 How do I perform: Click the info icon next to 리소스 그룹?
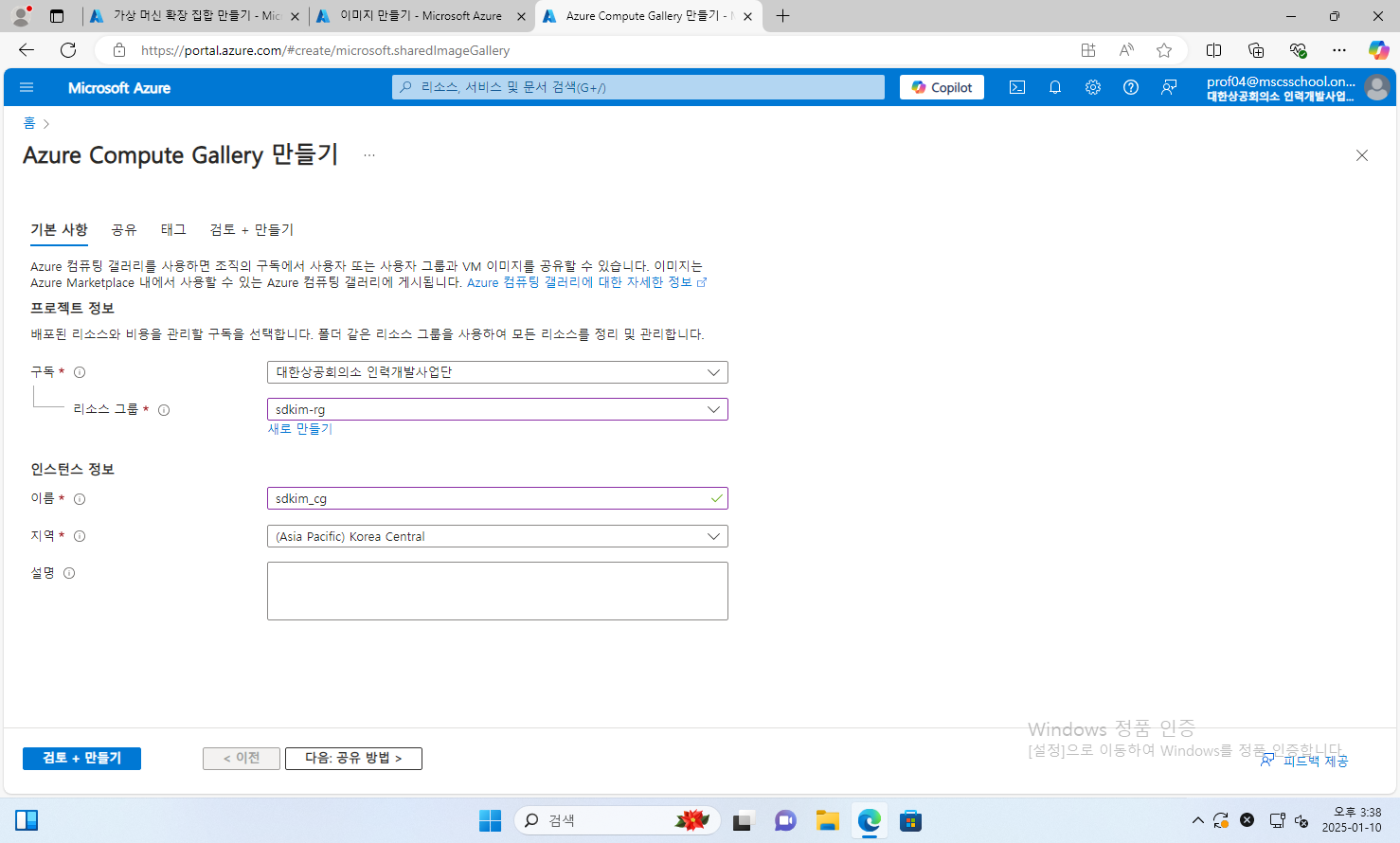(164, 410)
